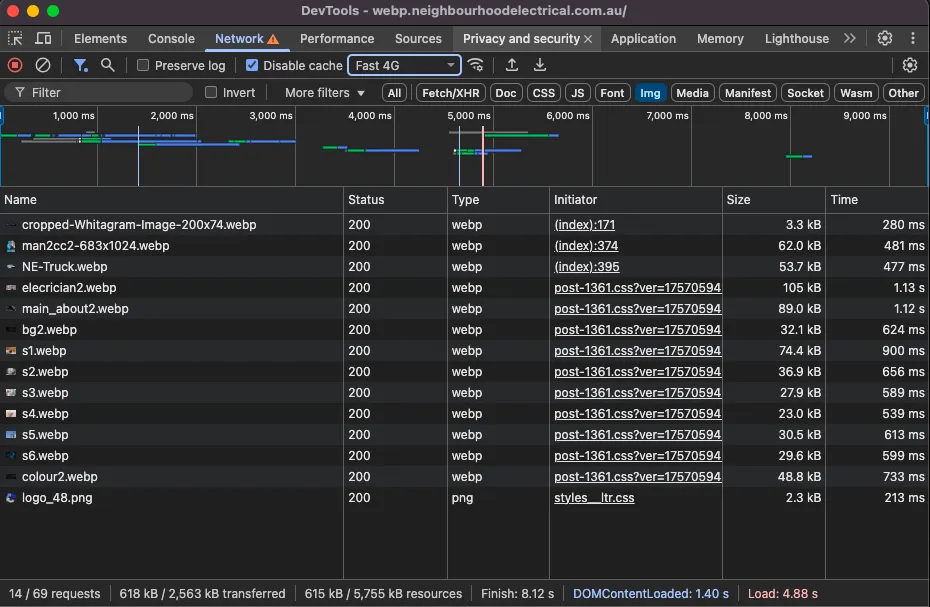Uncheck the Disable cache checkbox

coord(252,66)
